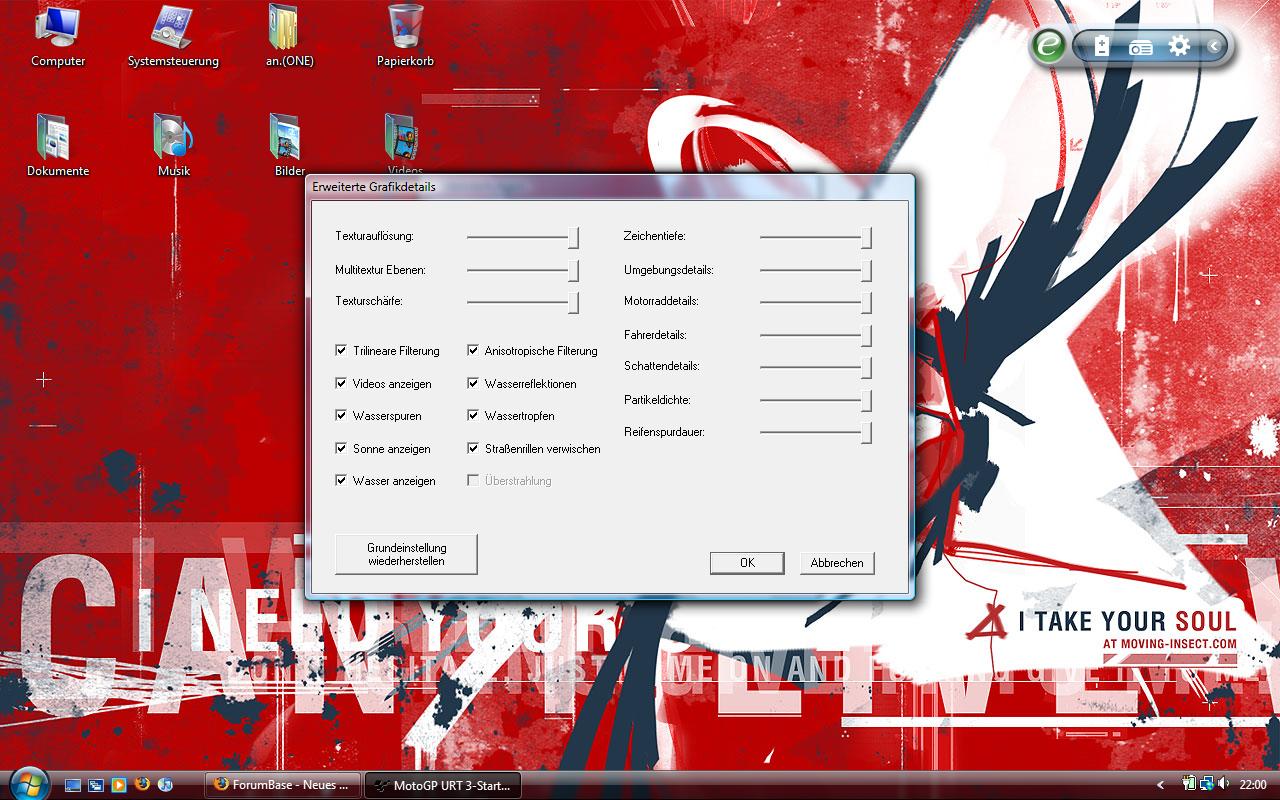Click the Umgebungsdetails slider handle
Image resolution: width=1280 pixels, height=800 pixels.
click(x=867, y=270)
